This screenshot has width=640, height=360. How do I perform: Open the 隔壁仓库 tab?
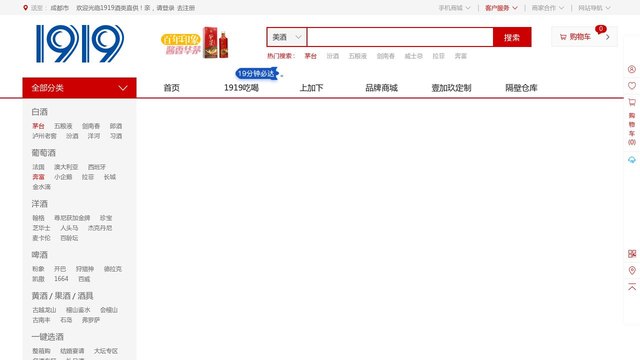click(521, 88)
